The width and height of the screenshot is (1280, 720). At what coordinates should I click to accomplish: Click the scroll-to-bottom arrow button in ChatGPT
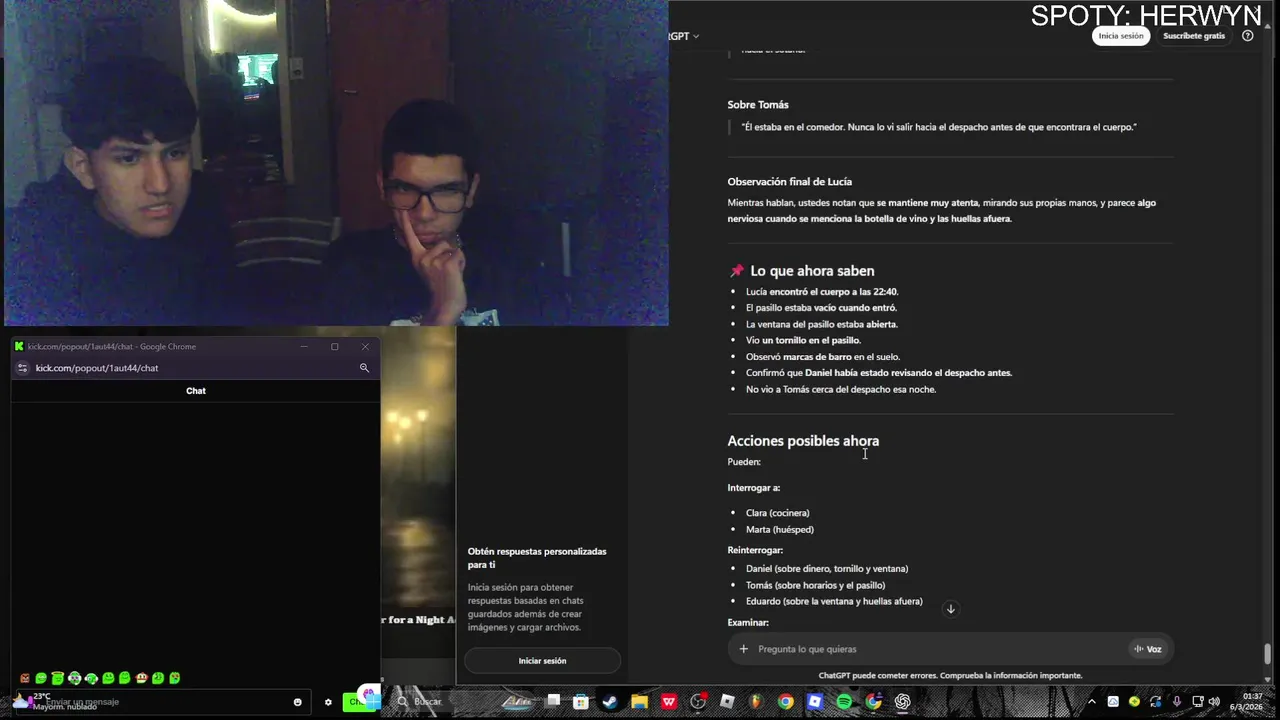pos(951,609)
